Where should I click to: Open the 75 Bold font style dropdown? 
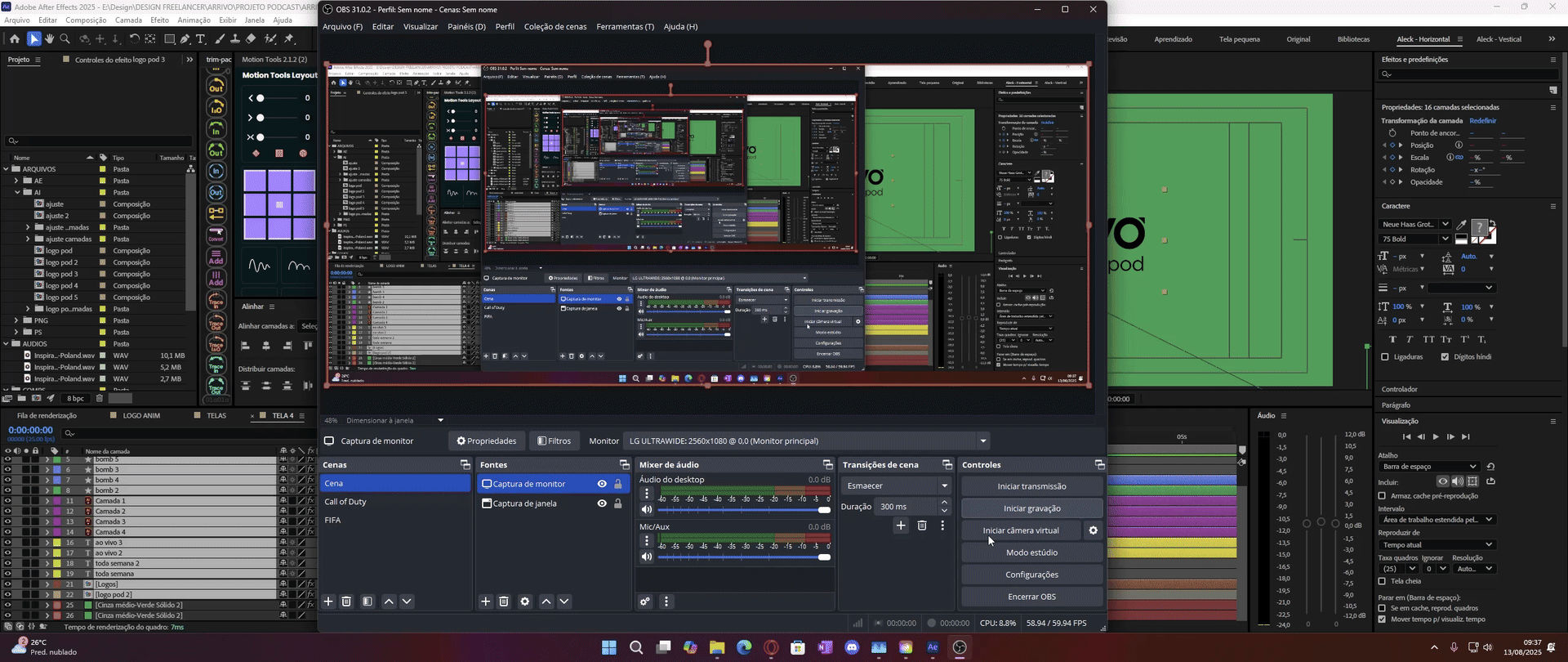[x=1414, y=239]
